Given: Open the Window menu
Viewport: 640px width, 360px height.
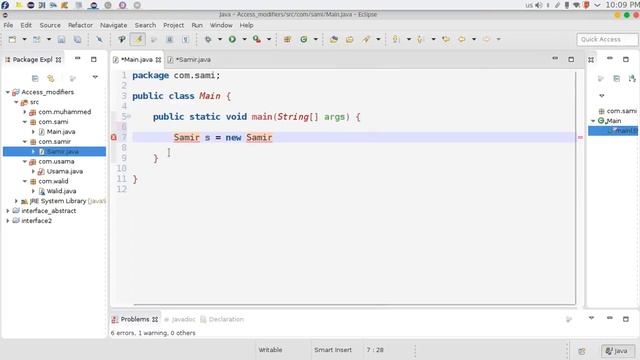Looking at the screenshot, I should coord(221,25).
